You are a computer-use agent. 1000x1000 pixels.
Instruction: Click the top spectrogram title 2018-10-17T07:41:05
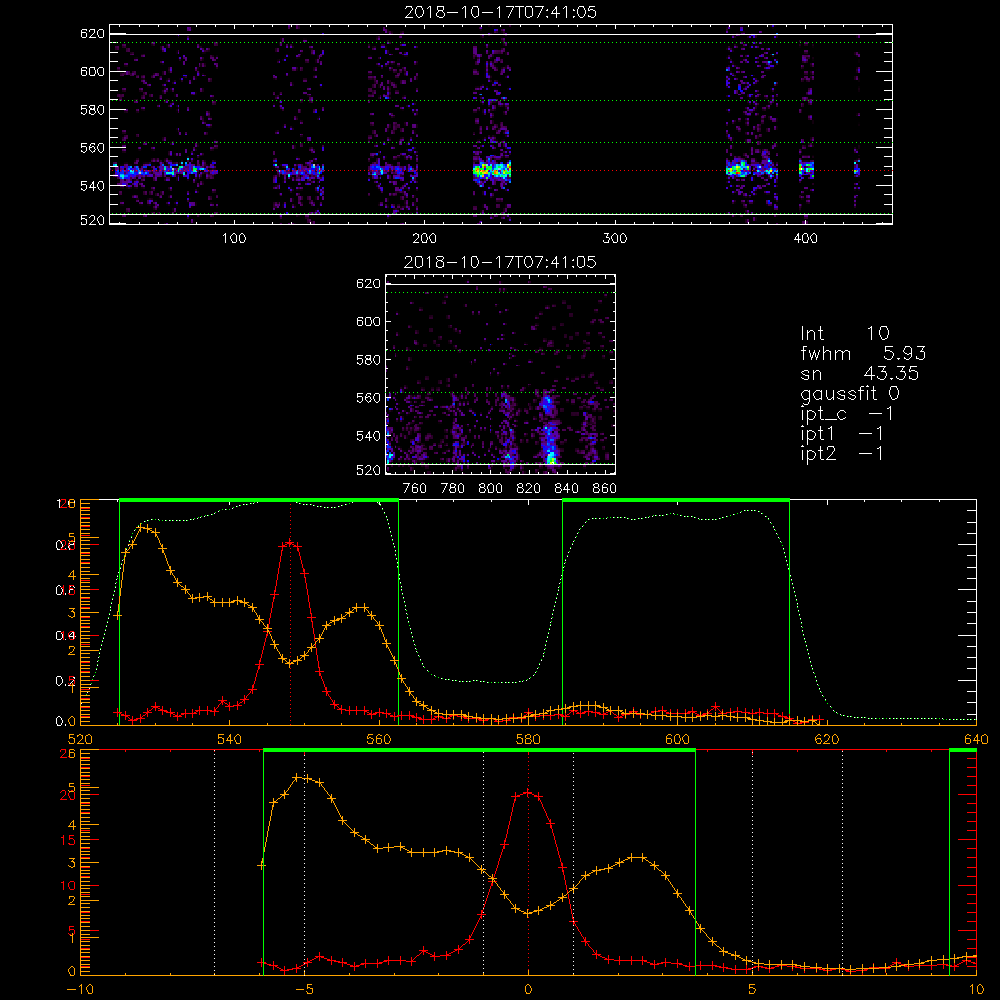(x=500, y=12)
